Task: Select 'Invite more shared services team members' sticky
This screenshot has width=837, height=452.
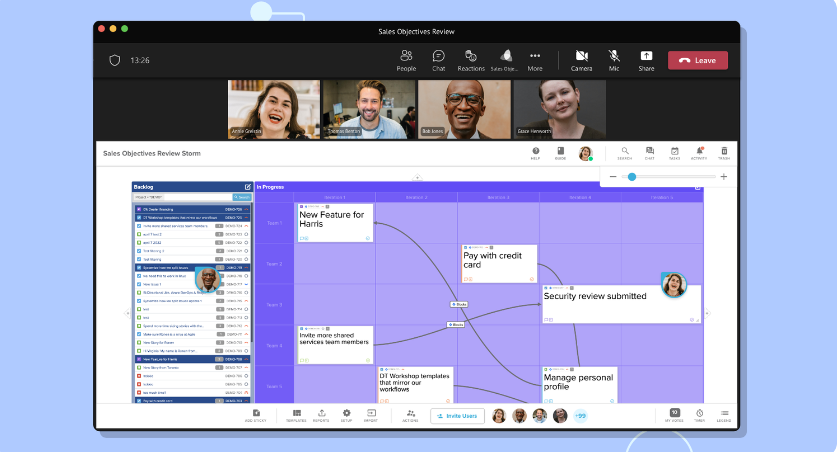Action: click(335, 345)
